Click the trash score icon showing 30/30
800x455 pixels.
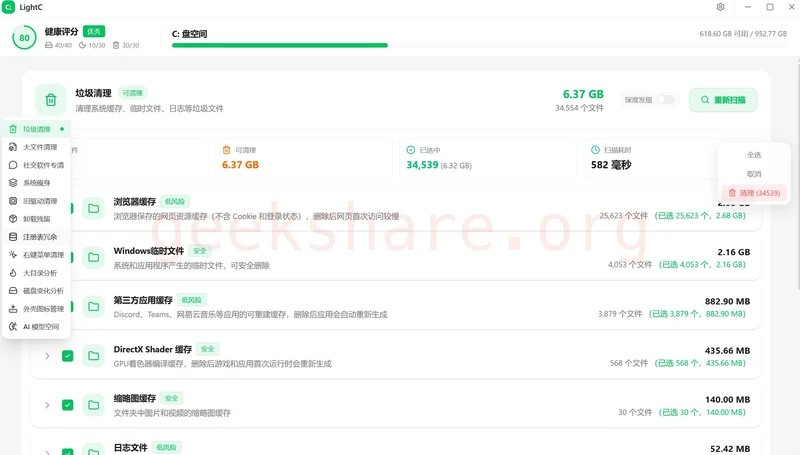tap(116, 45)
